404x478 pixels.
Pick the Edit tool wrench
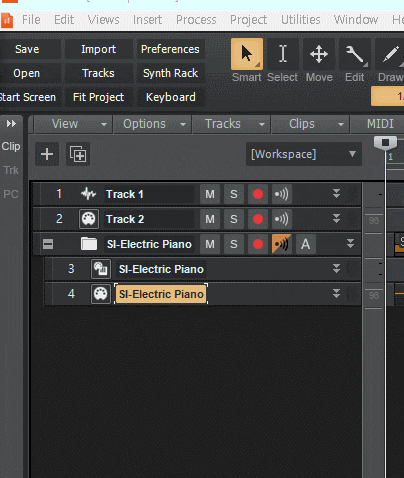pyautogui.click(x=355, y=54)
